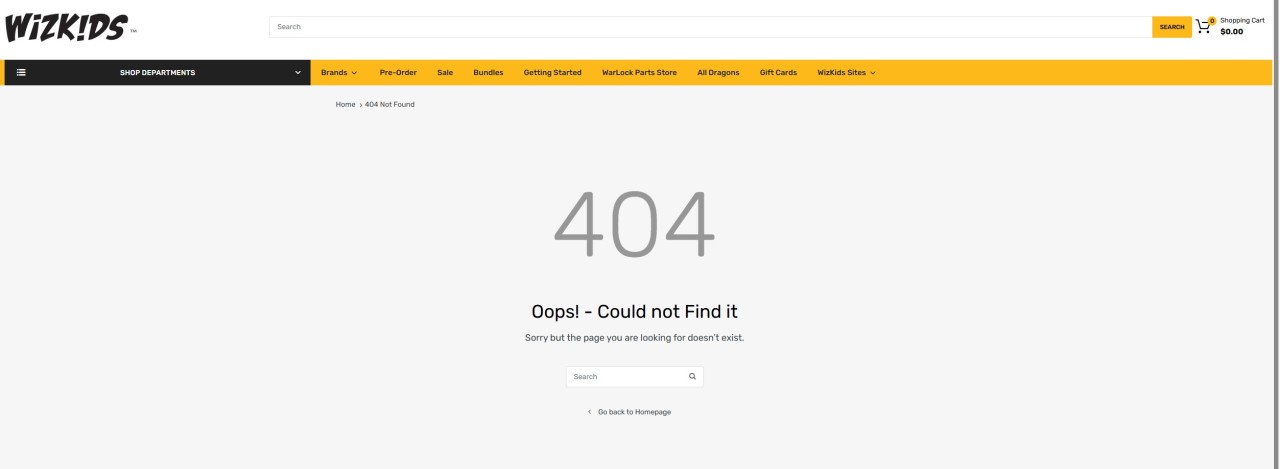Click the cart item count badge

coord(1212,20)
